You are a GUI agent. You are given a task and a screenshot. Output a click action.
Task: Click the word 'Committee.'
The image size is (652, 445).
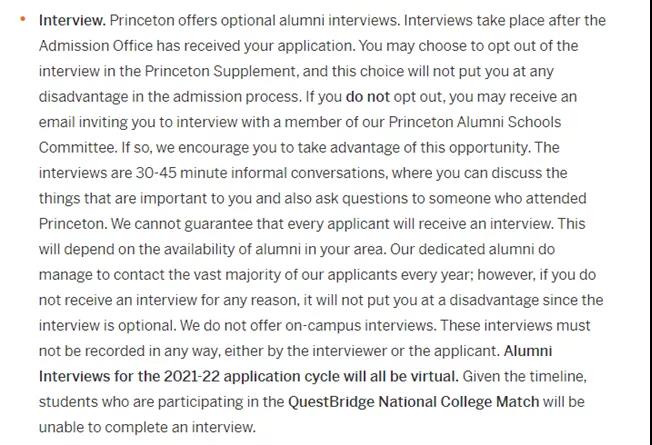point(78,148)
